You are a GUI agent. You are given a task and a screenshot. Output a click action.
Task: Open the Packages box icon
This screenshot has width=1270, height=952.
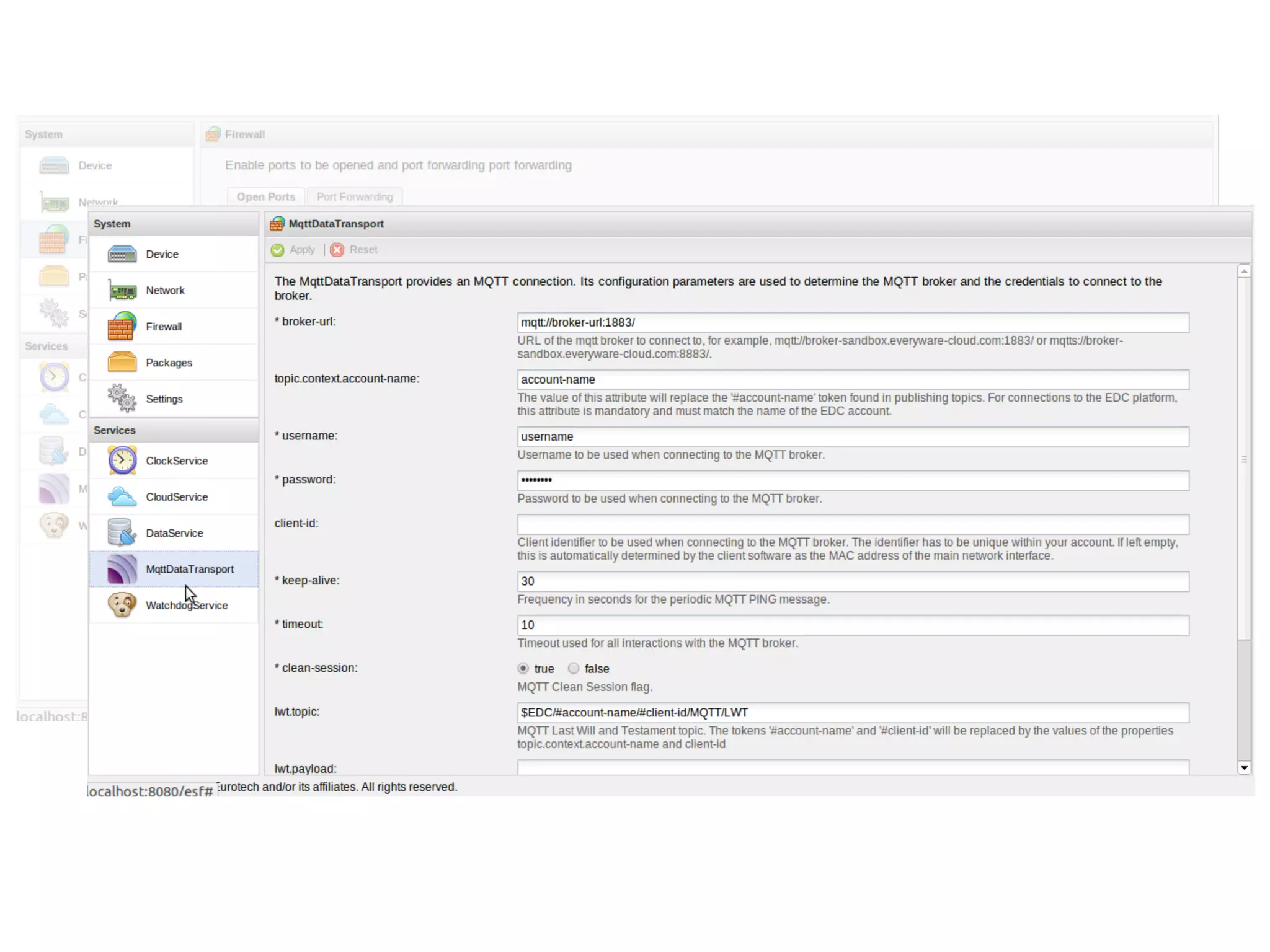click(x=122, y=363)
